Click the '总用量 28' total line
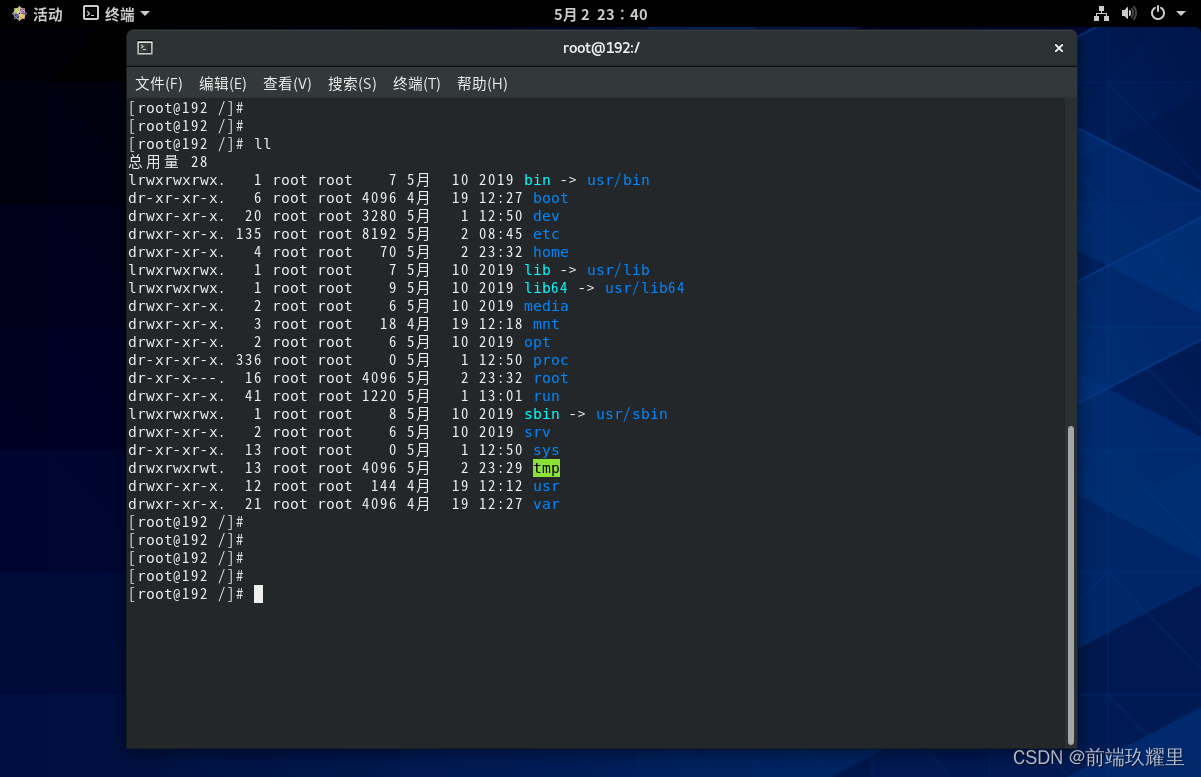Image resolution: width=1201 pixels, height=777 pixels. pyautogui.click(x=168, y=162)
